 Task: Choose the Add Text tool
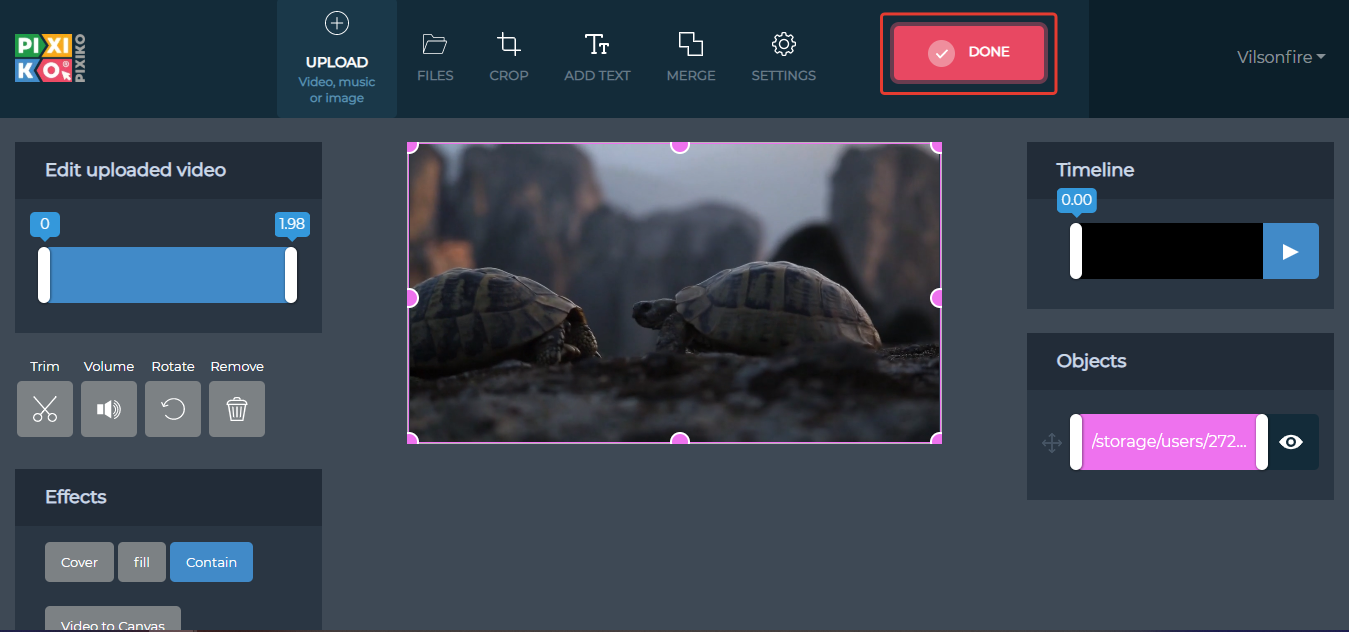pos(597,58)
